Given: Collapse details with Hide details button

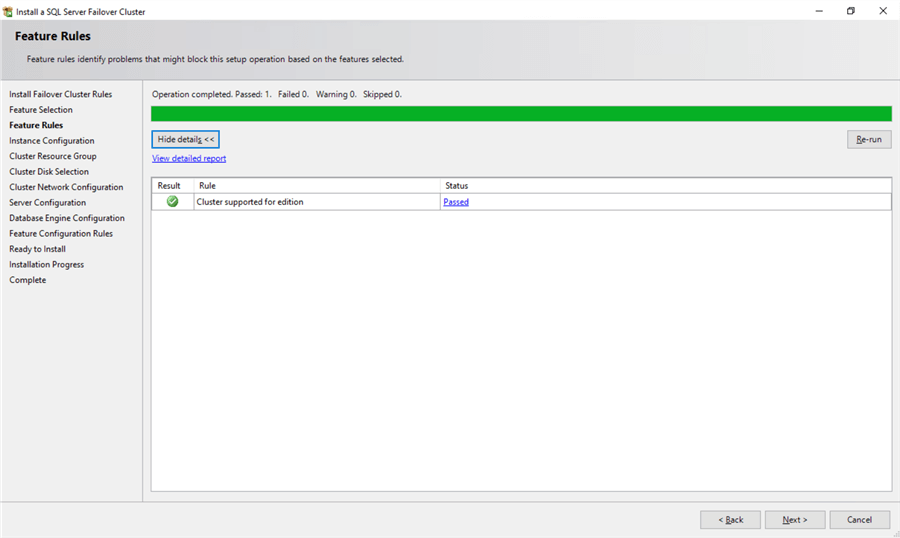Looking at the screenshot, I should click(x=185, y=140).
